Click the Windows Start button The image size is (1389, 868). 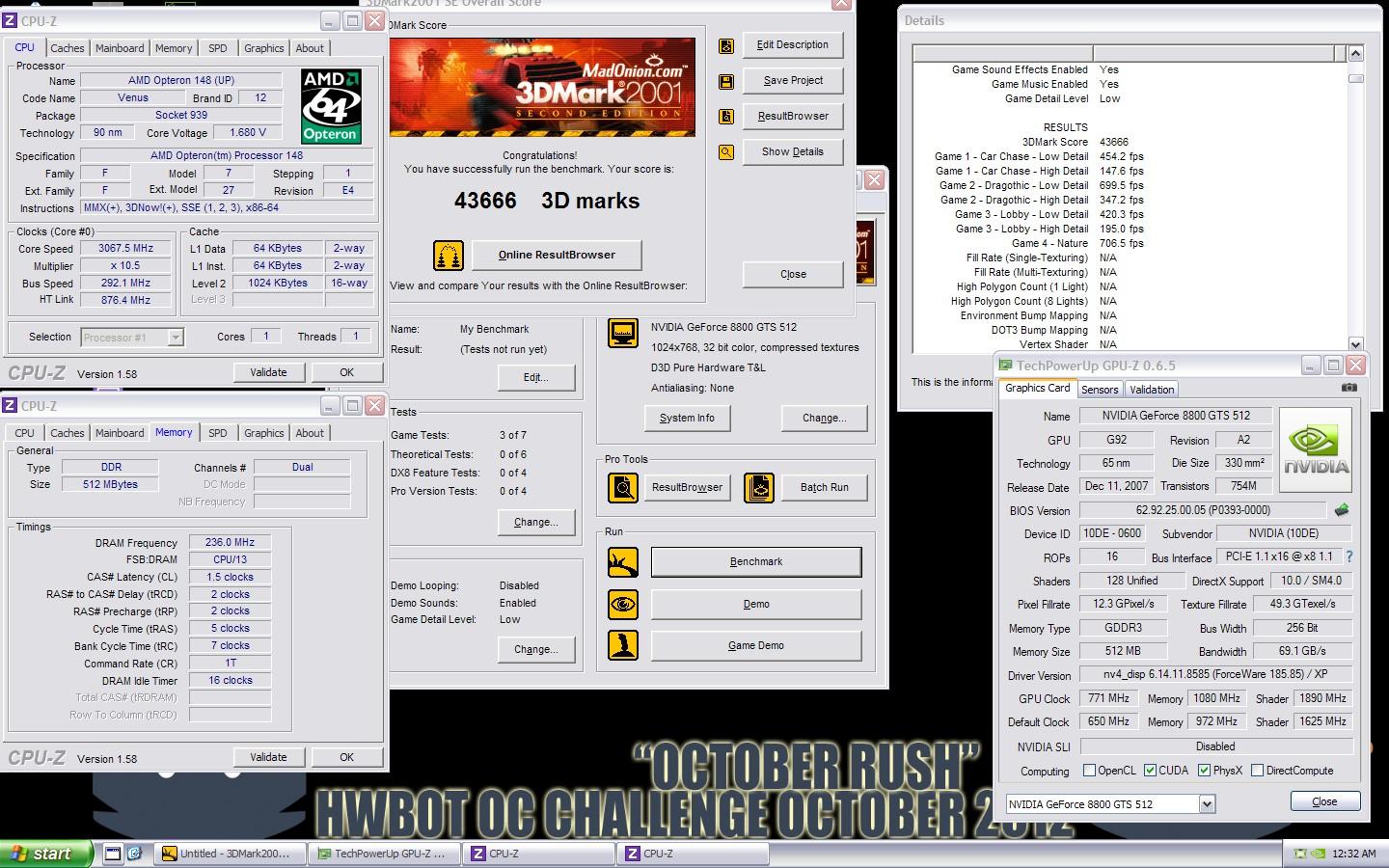pyautogui.click(x=46, y=854)
